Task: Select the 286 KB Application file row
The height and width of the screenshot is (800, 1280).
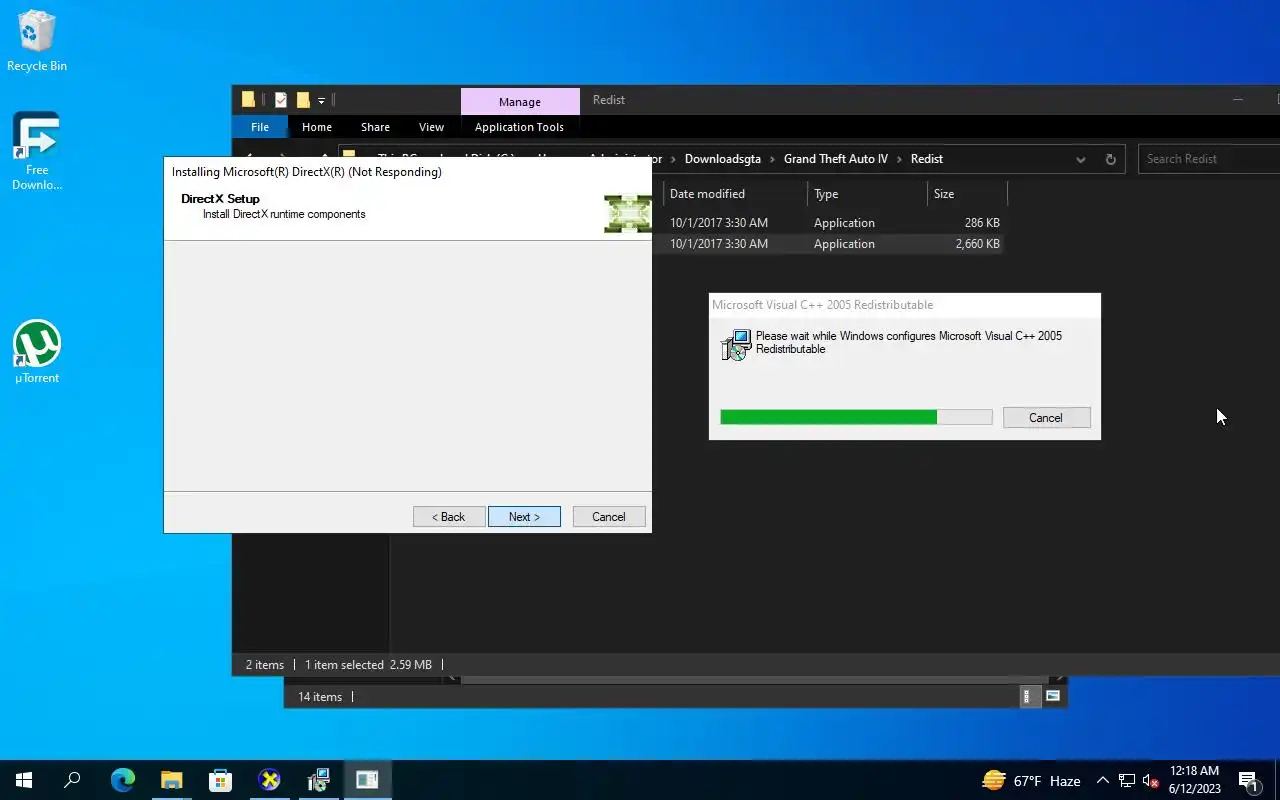Action: tap(828, 223)
